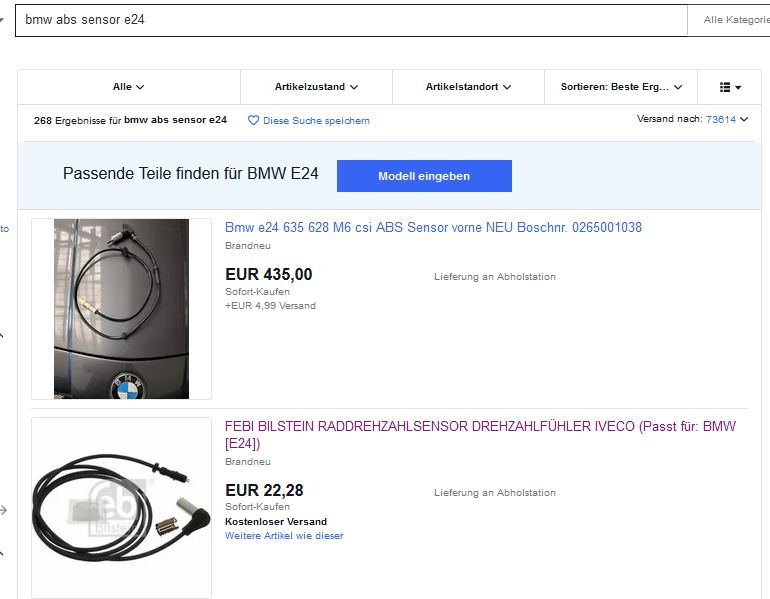
Task: Click the BMW sensor product thumbnail
Action: (x=121, y=309)
